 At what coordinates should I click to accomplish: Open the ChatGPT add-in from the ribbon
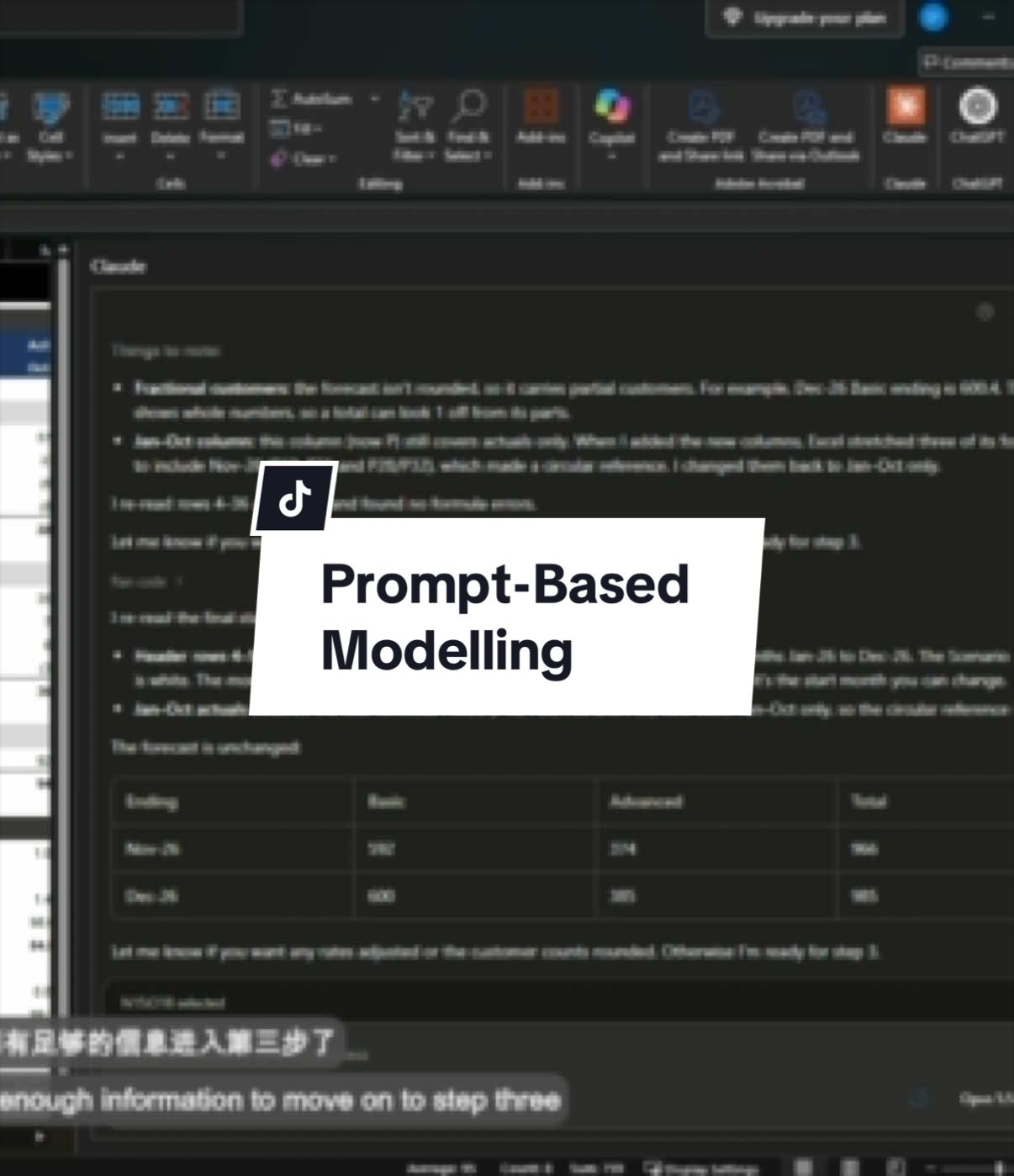coord(977,116)
